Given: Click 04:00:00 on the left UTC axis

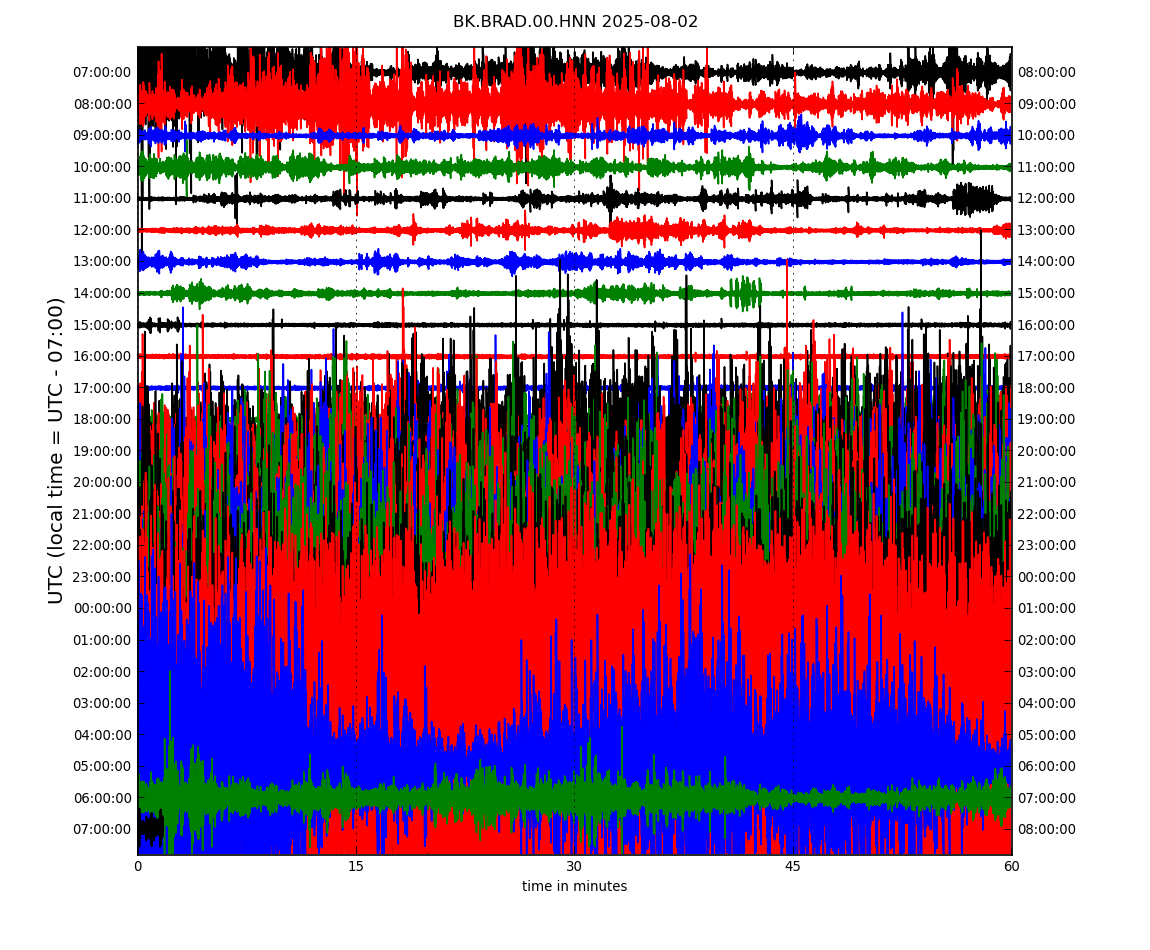Looking at the screenshot, I should [x=102, y=735].
